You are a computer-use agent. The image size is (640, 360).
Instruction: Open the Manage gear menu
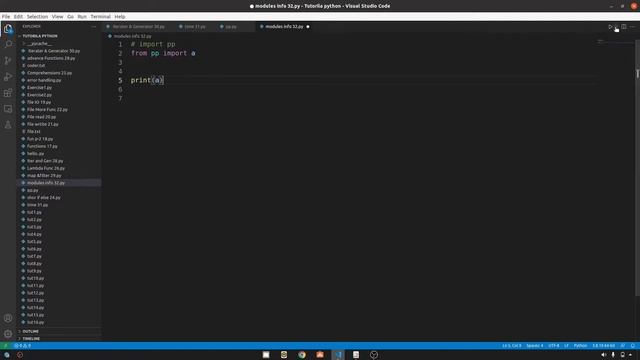pyautogui.click(x=8, y=334)
